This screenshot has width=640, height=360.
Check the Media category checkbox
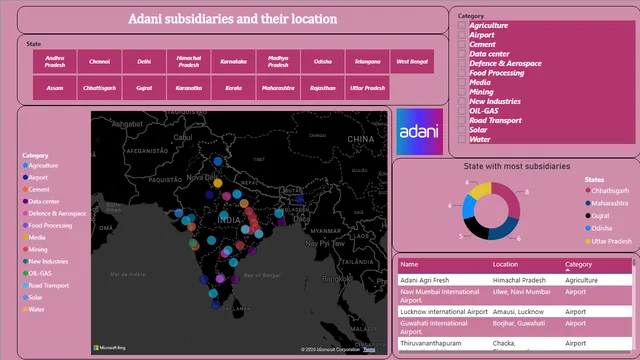click(462, 82)
